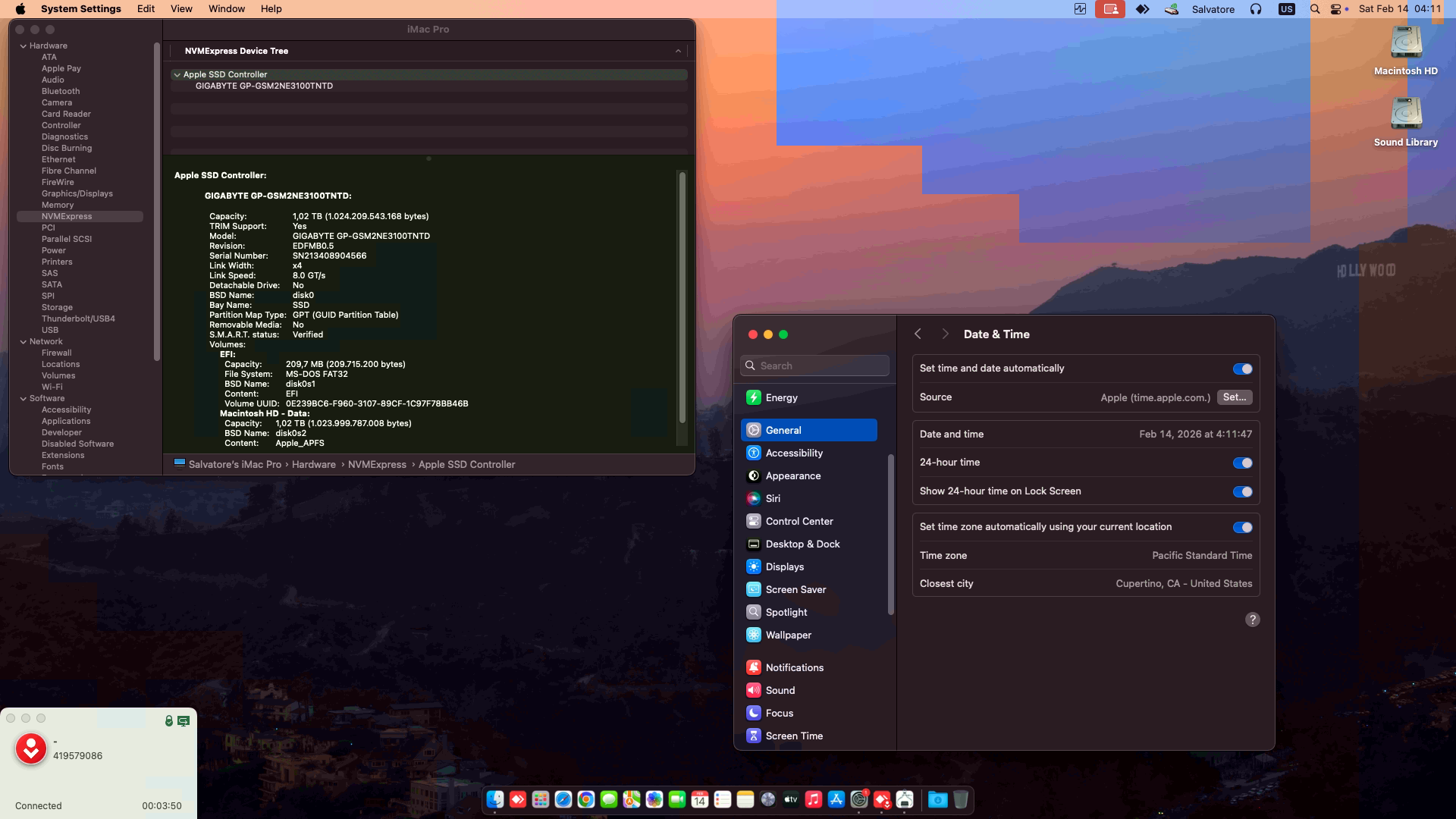Select the Sound Library desktop drive icon
This screenshot has width=1456, height=819.
pos(1406,114)
